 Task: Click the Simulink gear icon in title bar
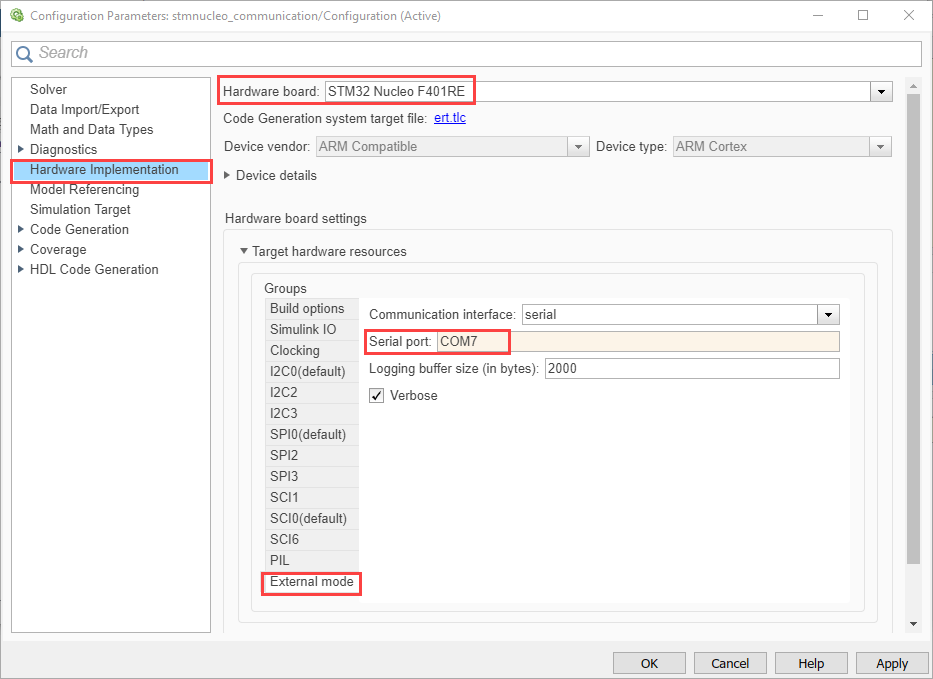16,16
